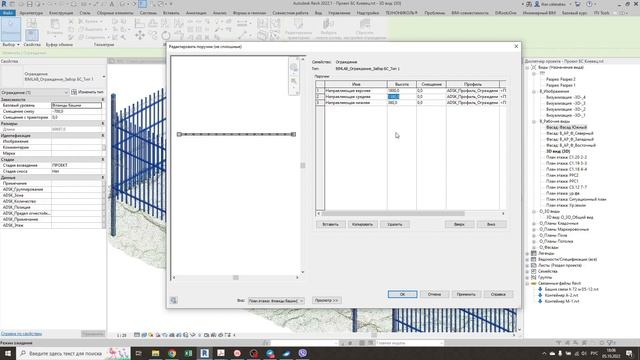
Task: Open File Explorer from taskbar
Action: (156, 353)
